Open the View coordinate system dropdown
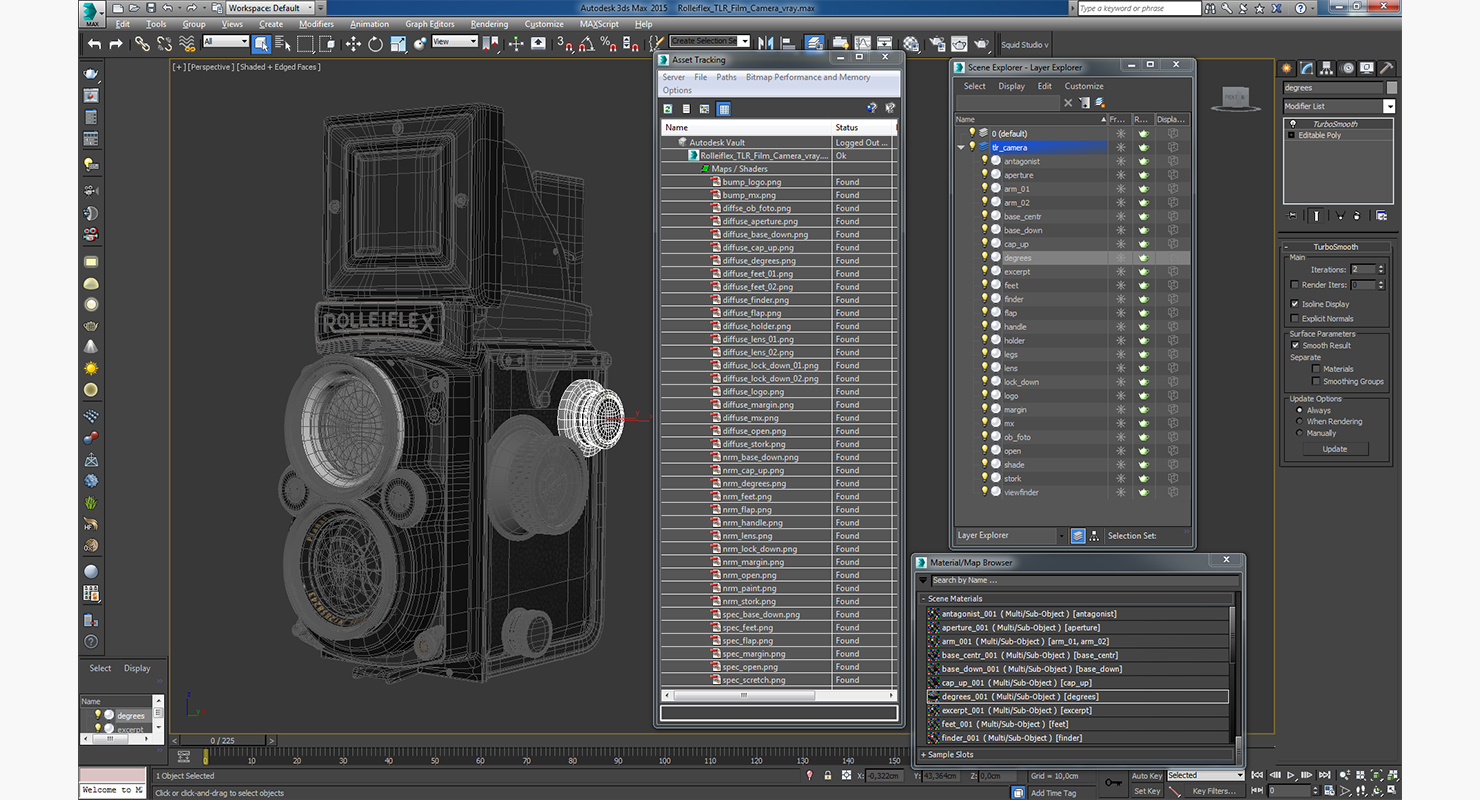Image resolution: width=1480 pixels, height=800 pixels. (454, 42)
